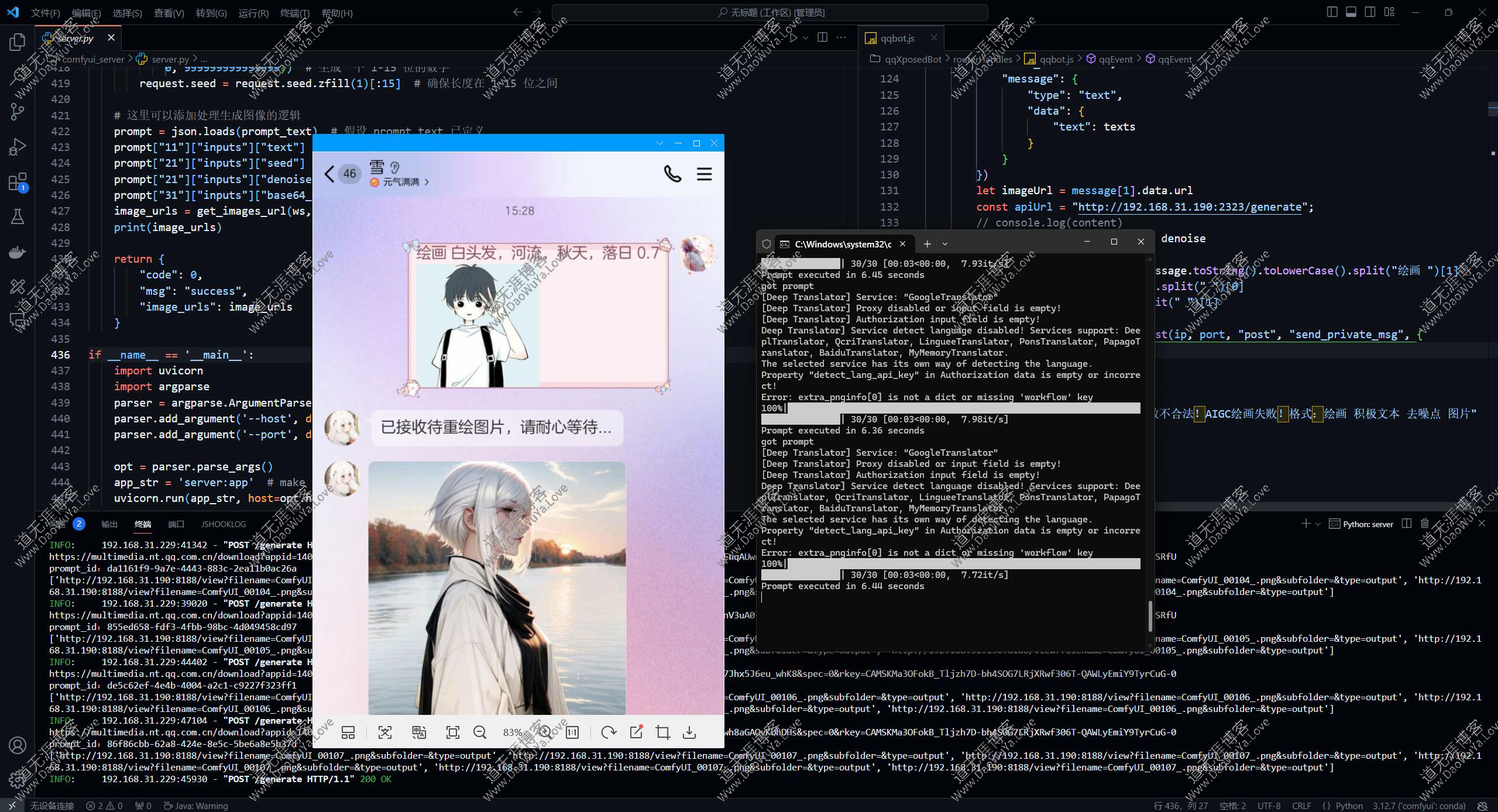The height and width of the screenshot is (812, 1498).
Task: Rotate the image clockwise
Action: coord(609,732)
